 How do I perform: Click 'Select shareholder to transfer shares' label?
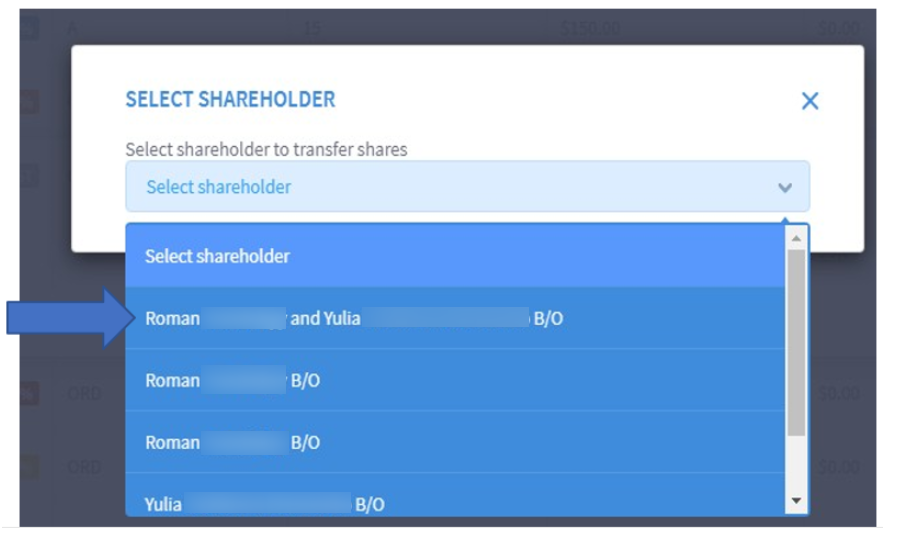tap(266, 149)
